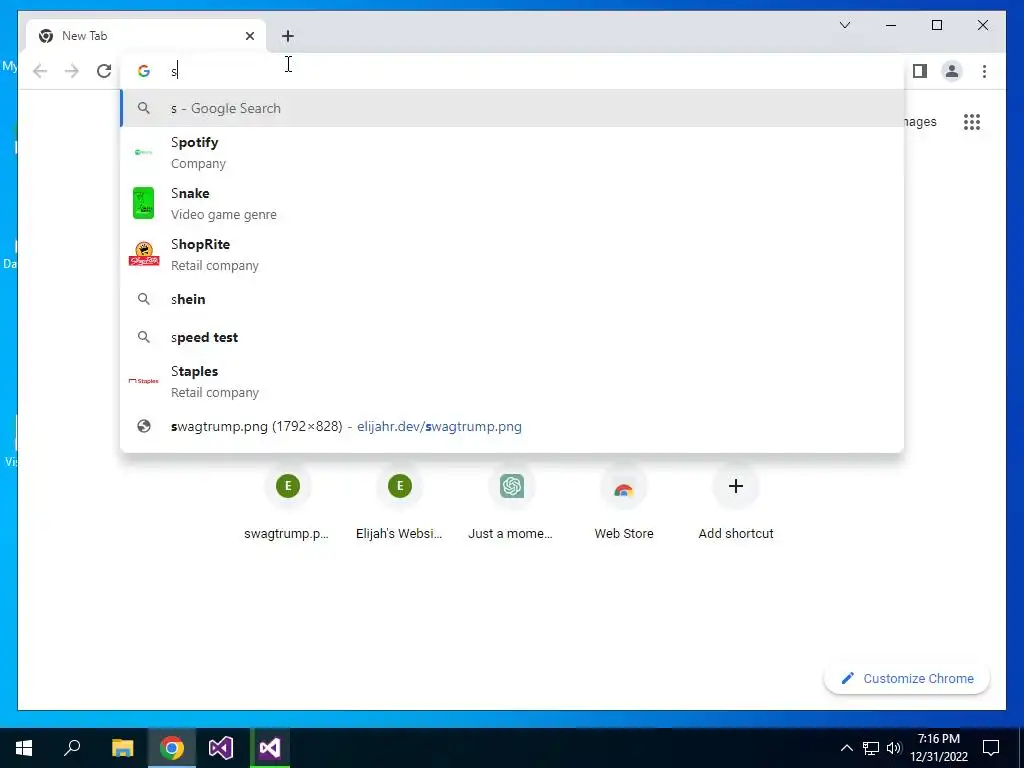
Task: Click the Add shortcut button
Action: pos(736,502)
